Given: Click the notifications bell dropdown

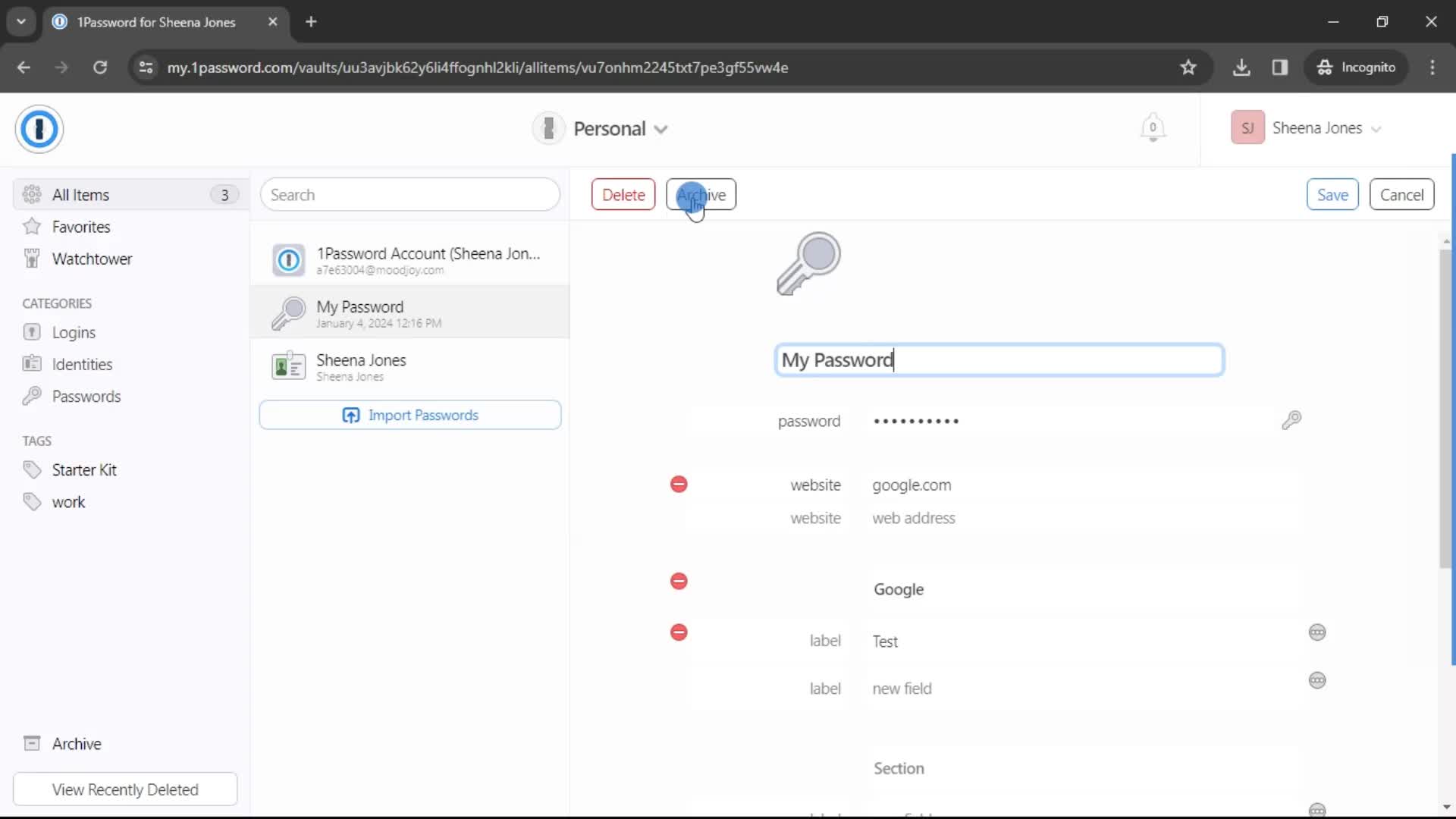Looking at the screenshot, I should [1152, 128].
